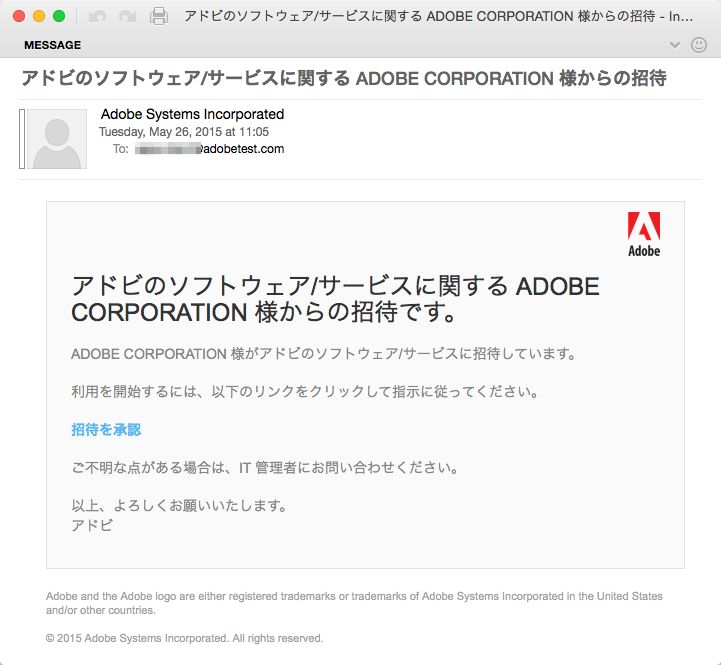721x665 pixels.
Task: Click the line mentioning IT 管理者
Action: [x=265, y=467]
